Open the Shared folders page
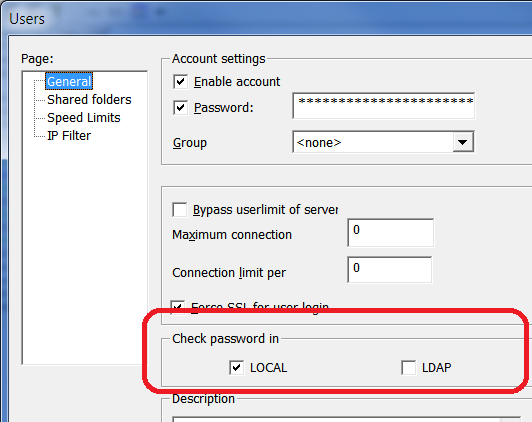Image resolution: width=532 pixels, height=422 pixels. click(x=89, y=100)
